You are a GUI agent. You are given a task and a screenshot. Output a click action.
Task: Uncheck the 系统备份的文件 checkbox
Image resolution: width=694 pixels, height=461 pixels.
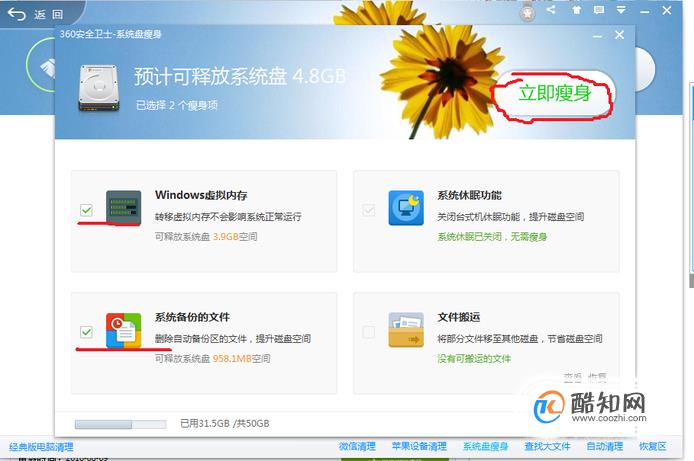point(86,332)
